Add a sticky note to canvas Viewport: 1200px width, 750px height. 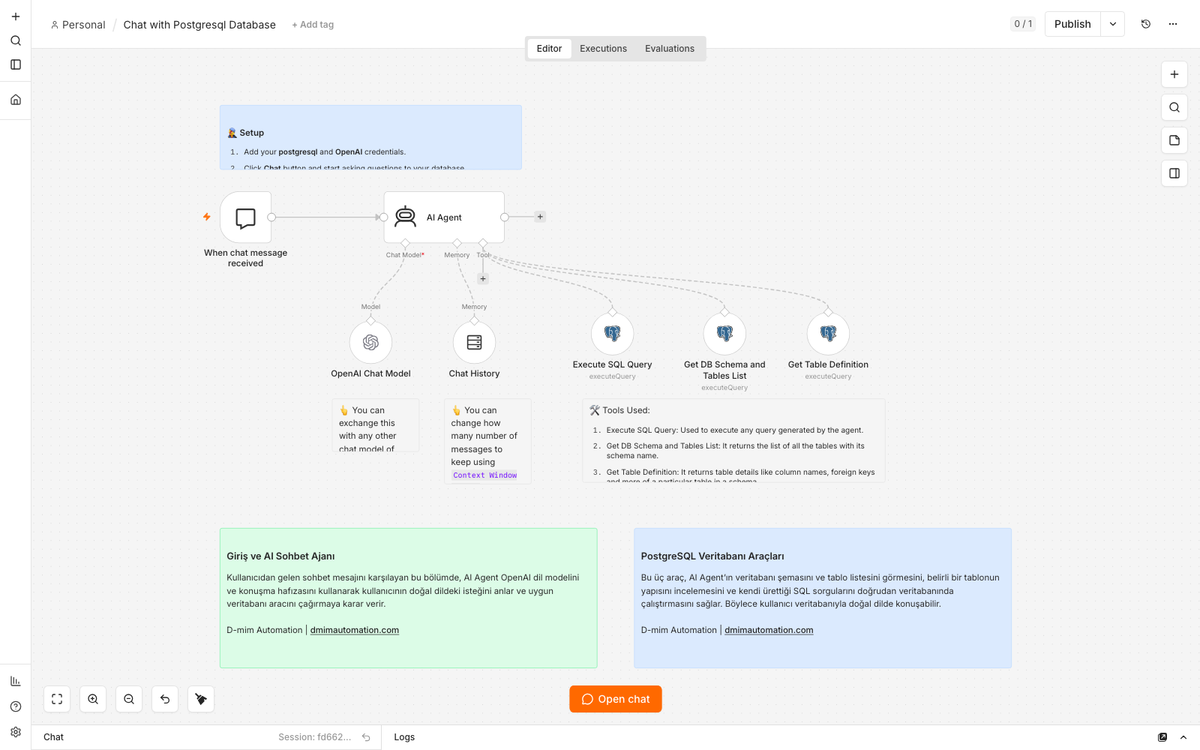(1174, 141)
